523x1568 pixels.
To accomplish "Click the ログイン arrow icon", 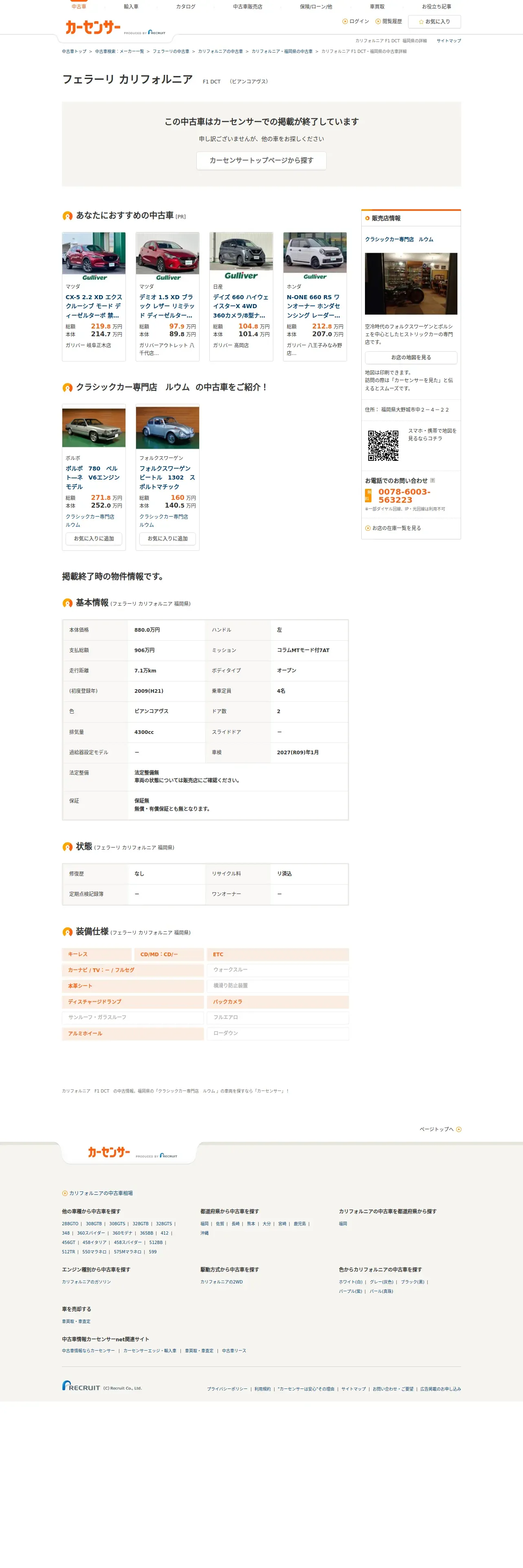I will pos(345,21).
